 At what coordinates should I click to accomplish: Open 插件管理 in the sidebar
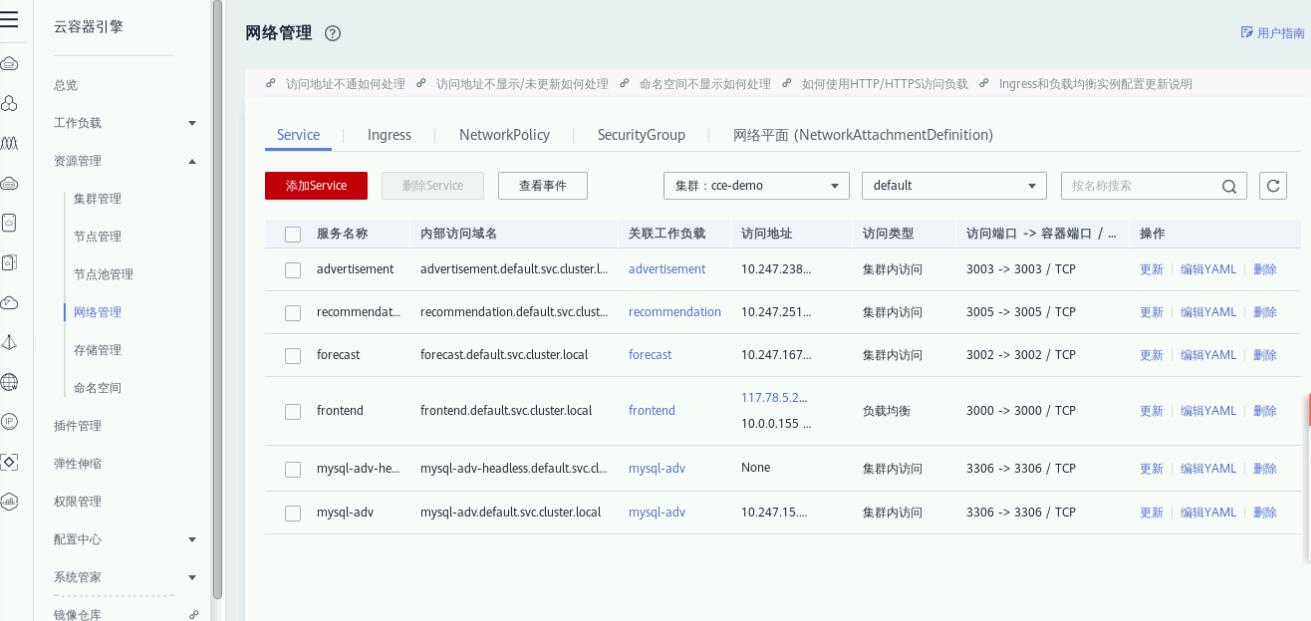point(77,426)
